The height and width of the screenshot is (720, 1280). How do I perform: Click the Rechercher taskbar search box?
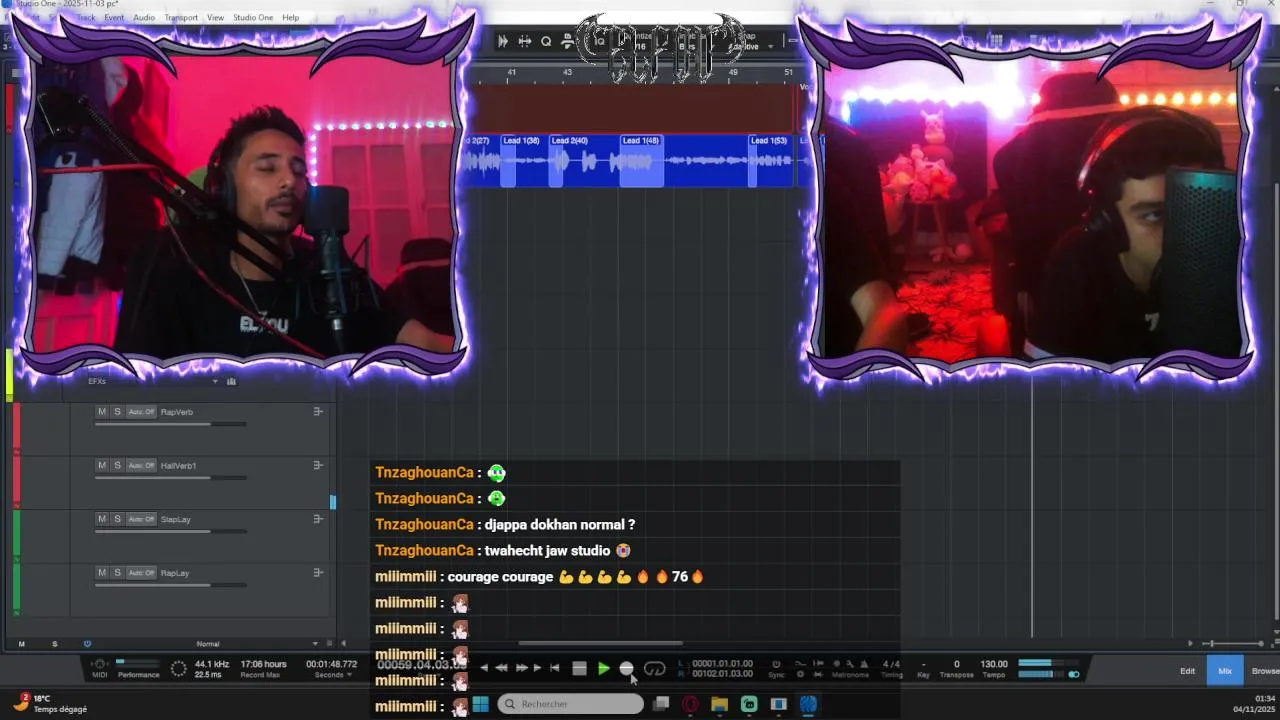[x=570, y=704]
